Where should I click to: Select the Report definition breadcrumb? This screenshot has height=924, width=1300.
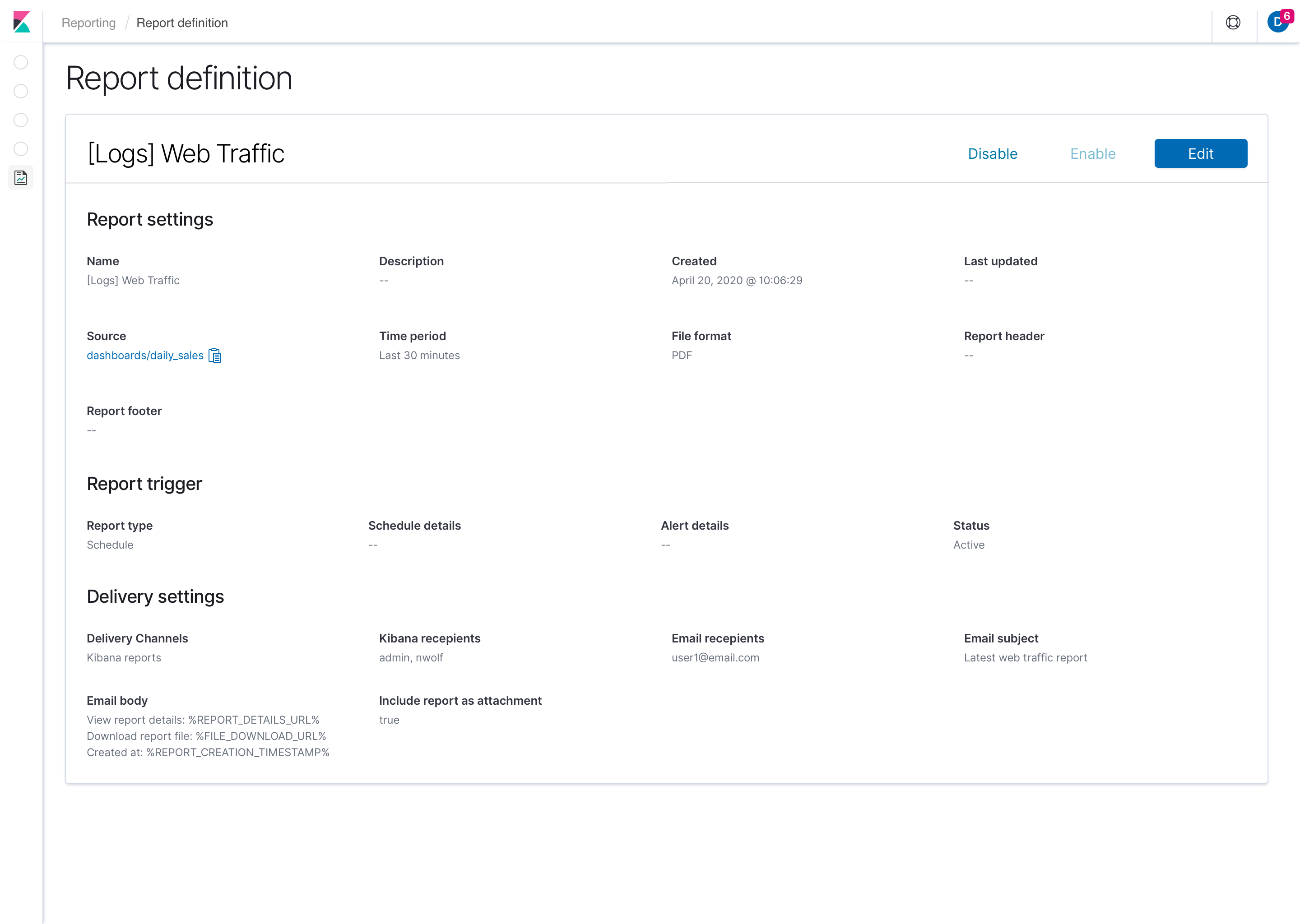[x=182, y=23]
